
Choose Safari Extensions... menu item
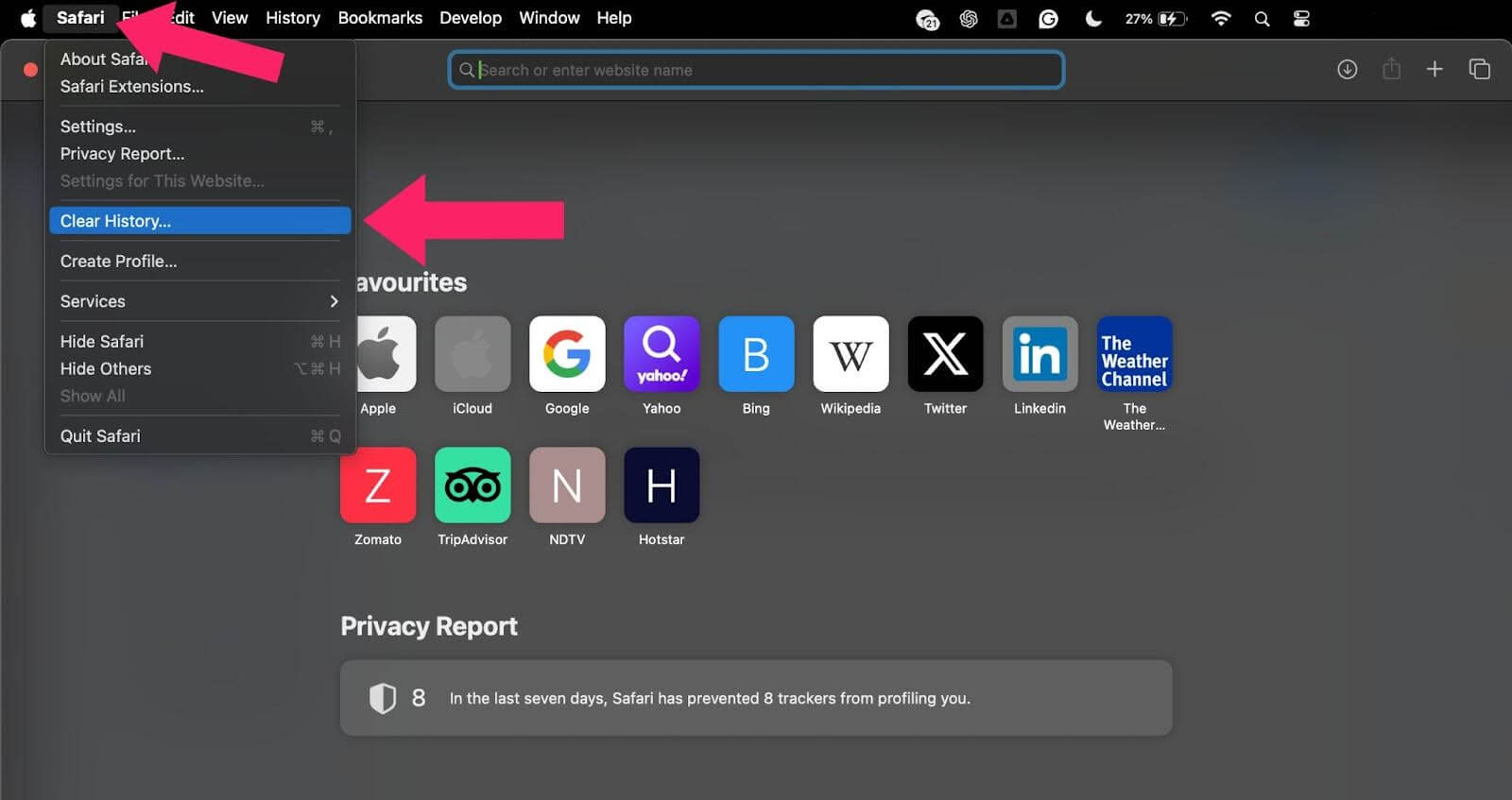[200, 87]
